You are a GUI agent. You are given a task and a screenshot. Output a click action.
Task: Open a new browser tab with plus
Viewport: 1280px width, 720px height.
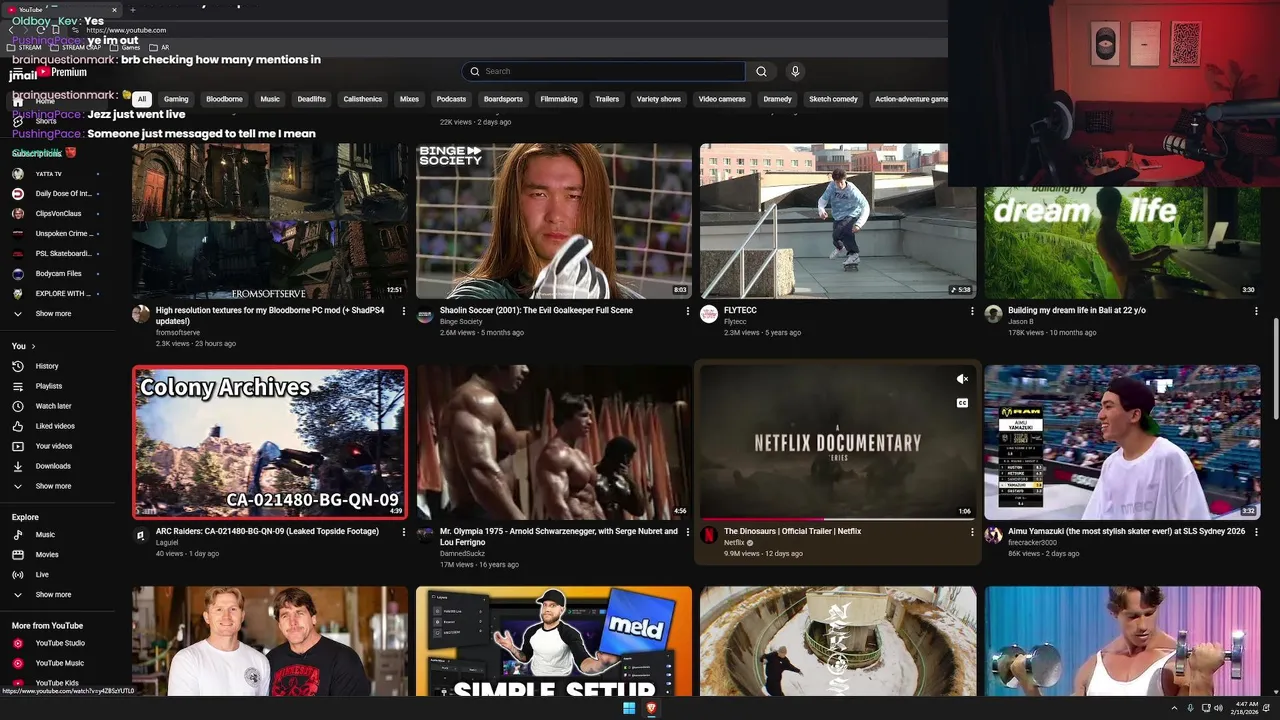[132, 10]
